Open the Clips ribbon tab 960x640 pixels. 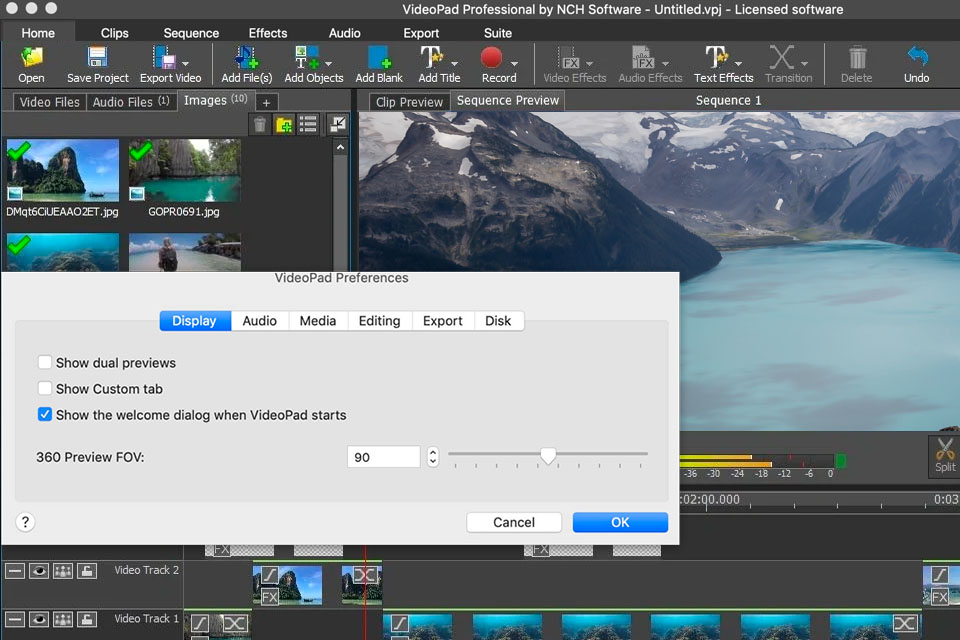(114, 33)
